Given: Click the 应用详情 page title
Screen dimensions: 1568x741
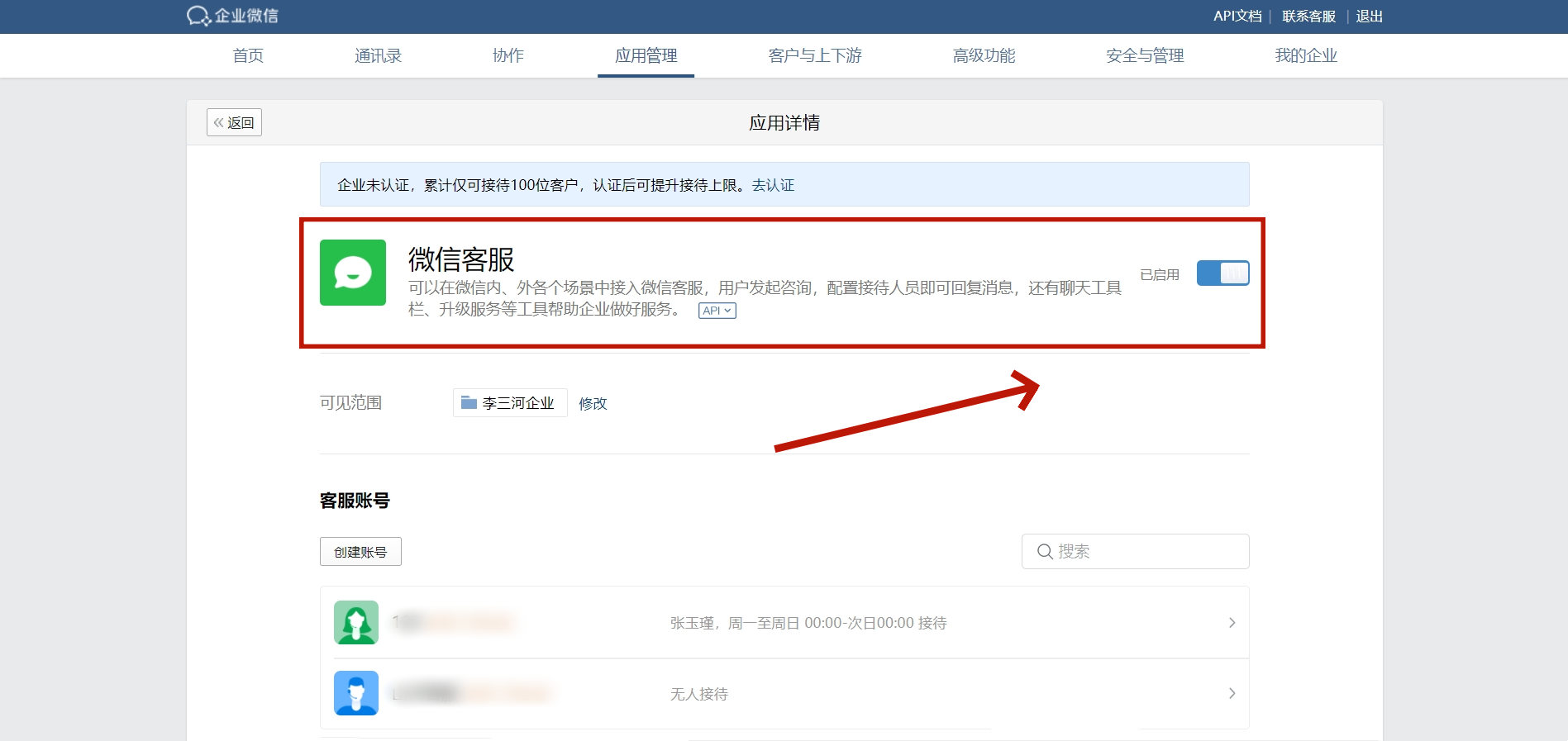Looking at the screenshot, I should 784,123.
